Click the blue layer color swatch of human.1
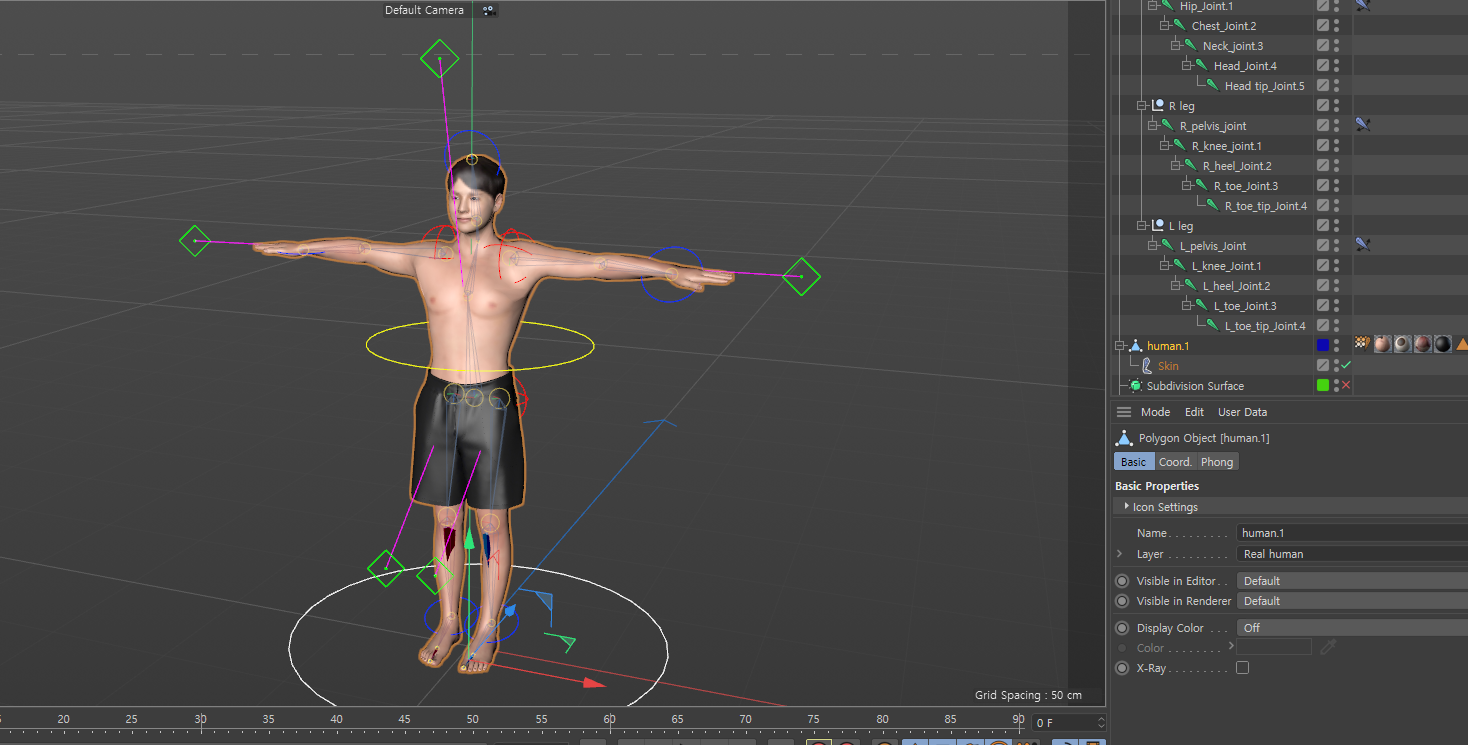Image resolution: width=1468 pixels, height=745 pixels. 1323,345
